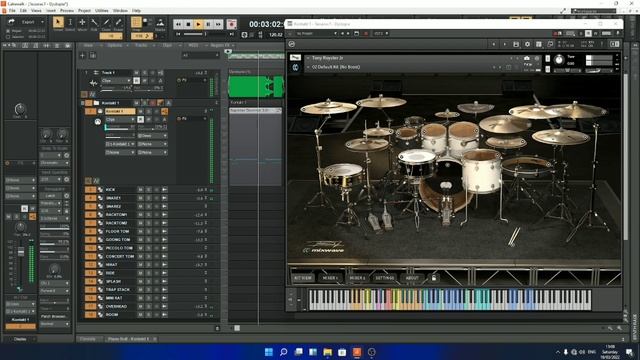The height and width of the screenshot is (360, 640).
Task: Arm the transport Record button
Action: click(231, 24)
